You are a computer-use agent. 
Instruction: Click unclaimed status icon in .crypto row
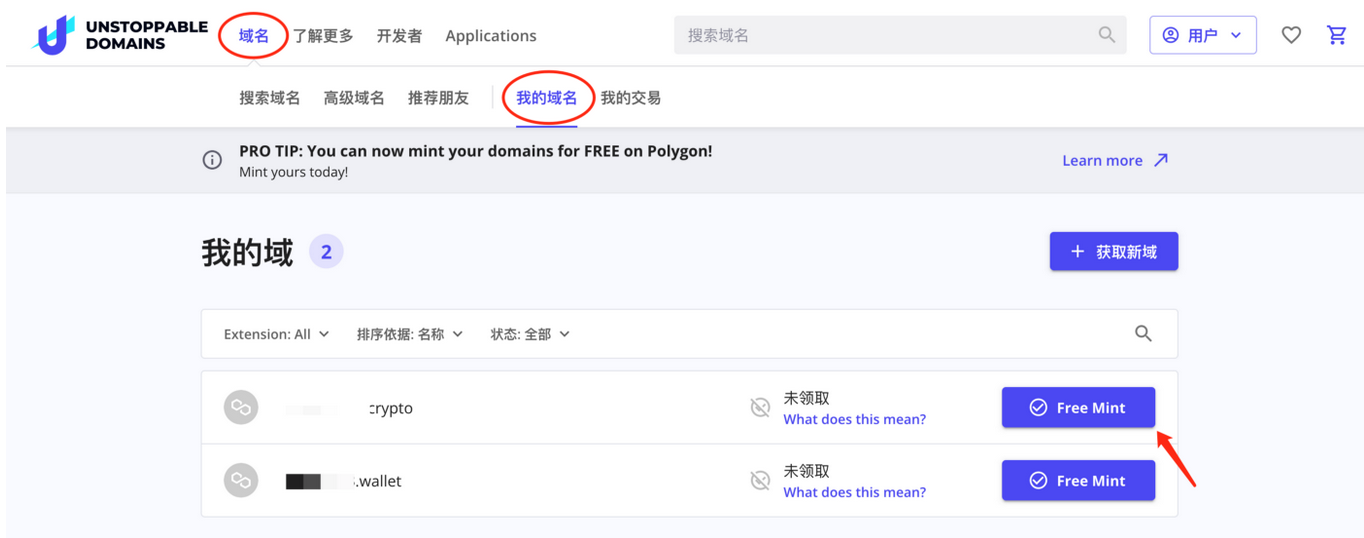[760, 407]
